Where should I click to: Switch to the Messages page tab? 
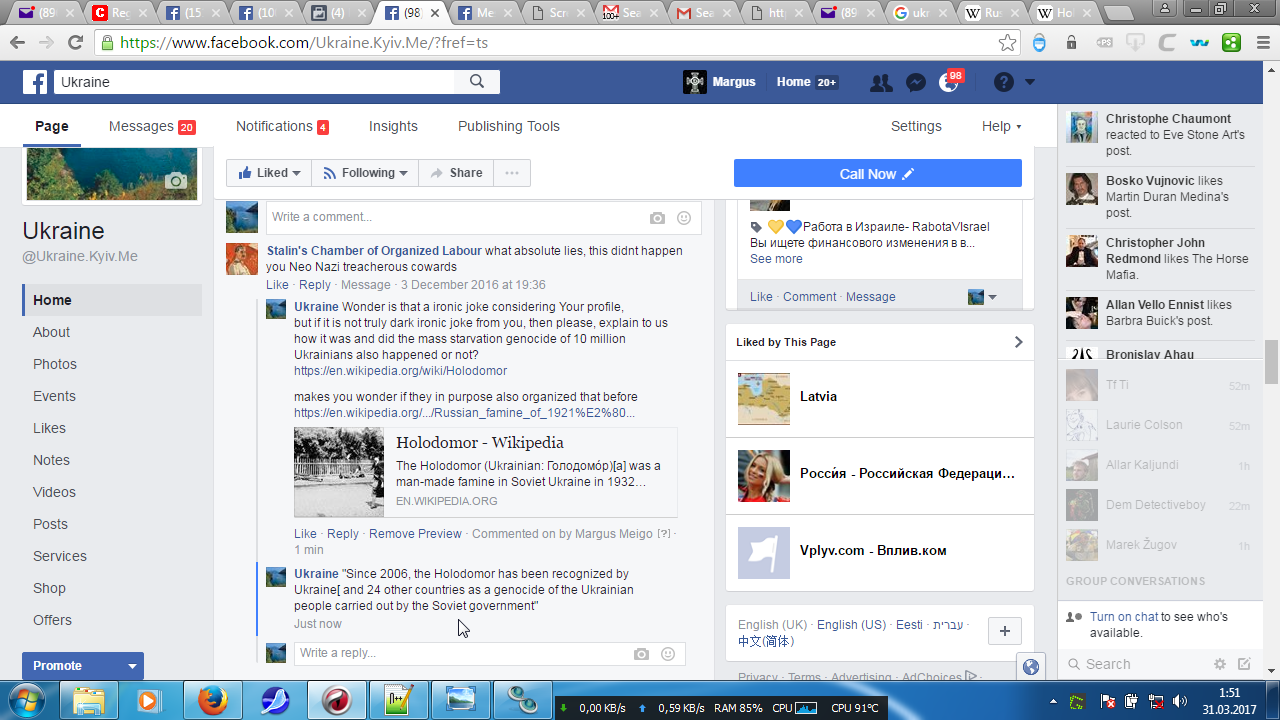152,127
